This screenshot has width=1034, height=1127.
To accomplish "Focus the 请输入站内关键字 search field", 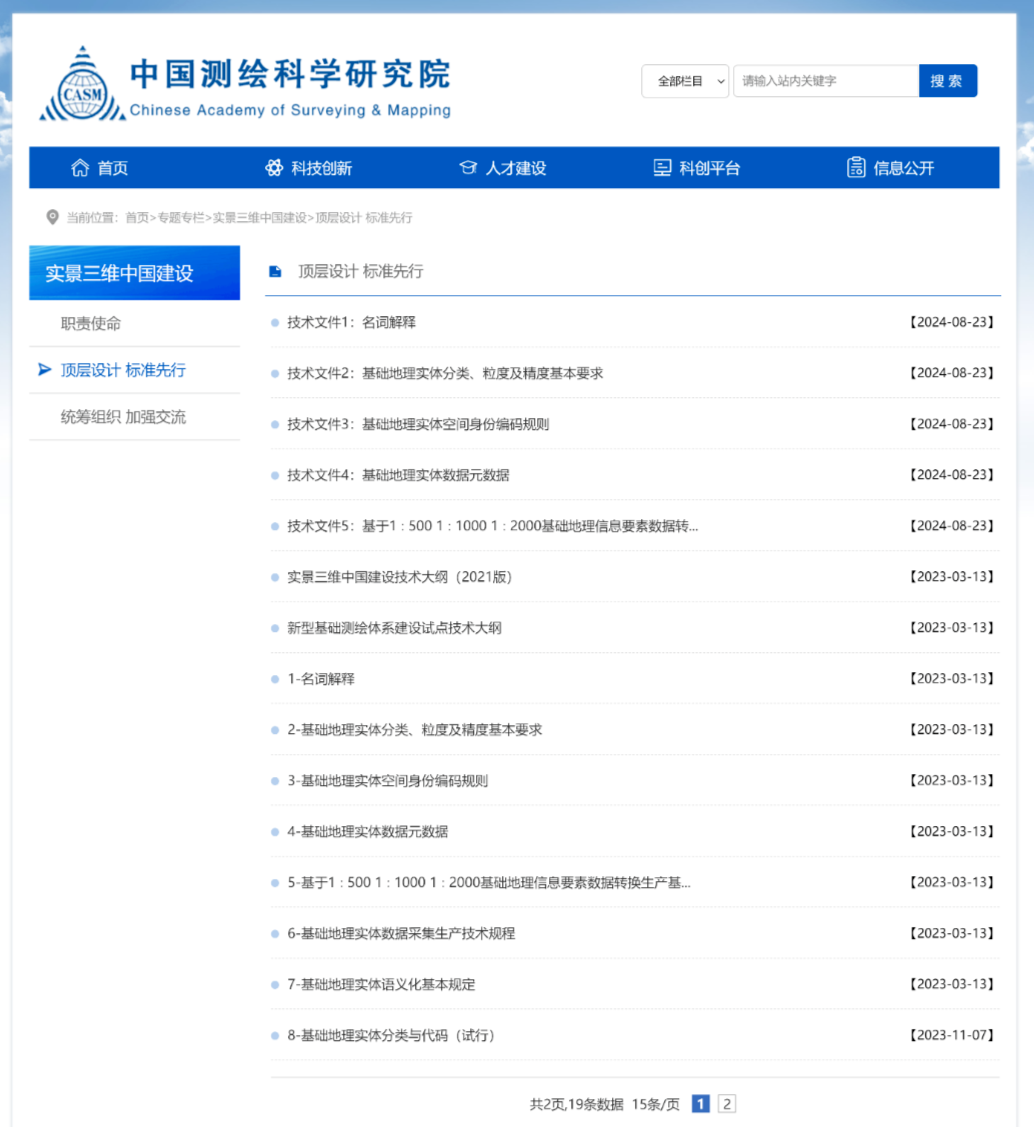I will [x=826, y=81].
